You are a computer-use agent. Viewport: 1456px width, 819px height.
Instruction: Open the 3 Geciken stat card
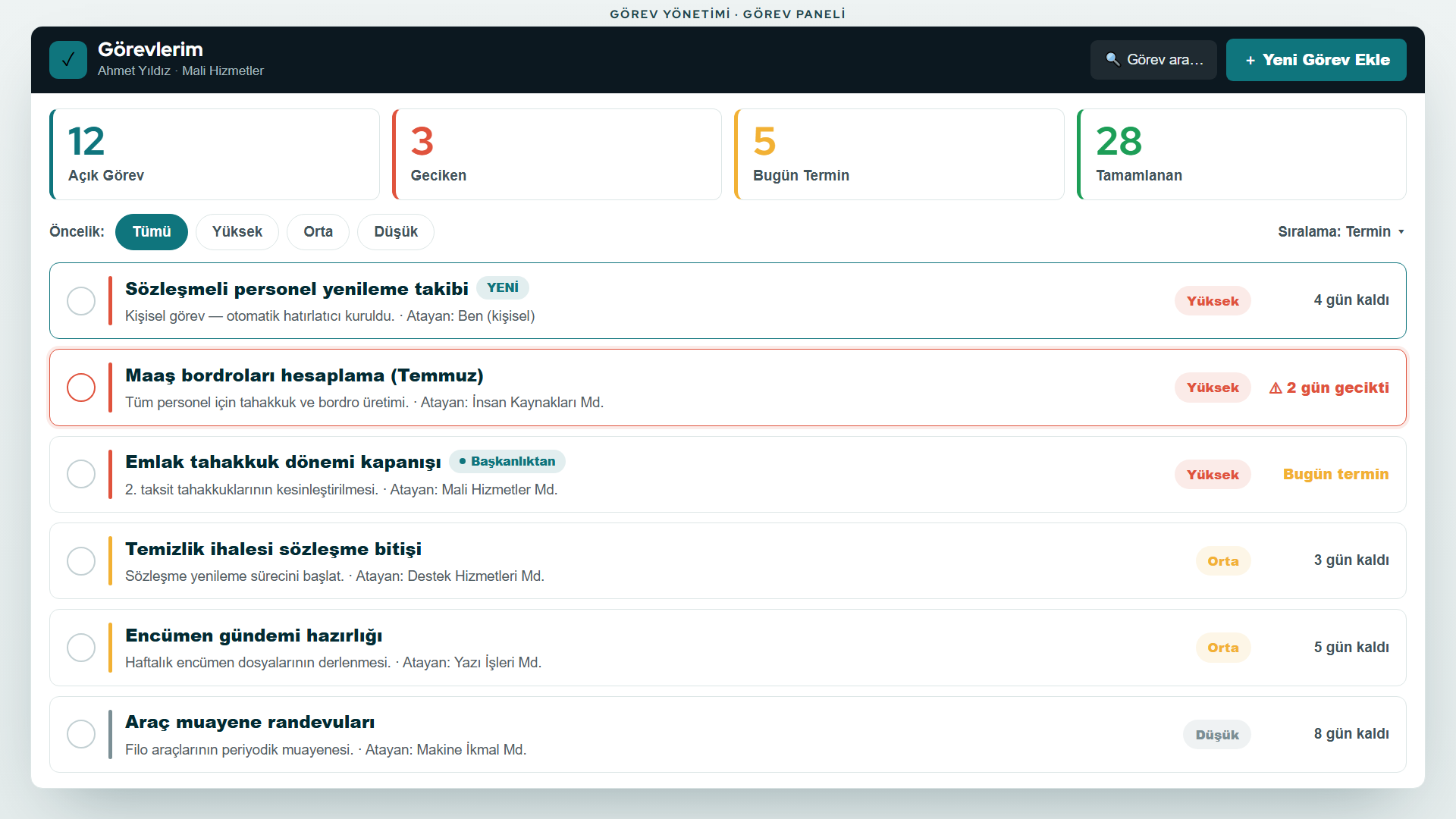[557, 155]
